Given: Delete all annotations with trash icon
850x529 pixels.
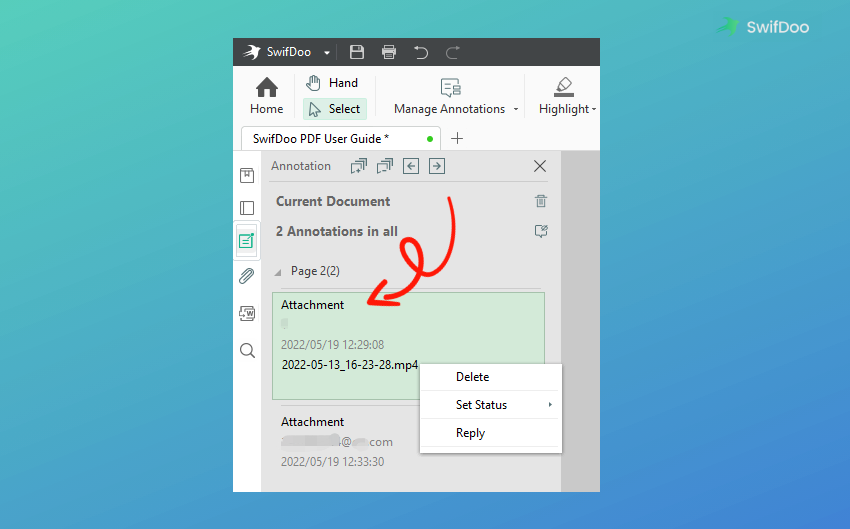Looking at the screenshot, I should pos(541,201).
